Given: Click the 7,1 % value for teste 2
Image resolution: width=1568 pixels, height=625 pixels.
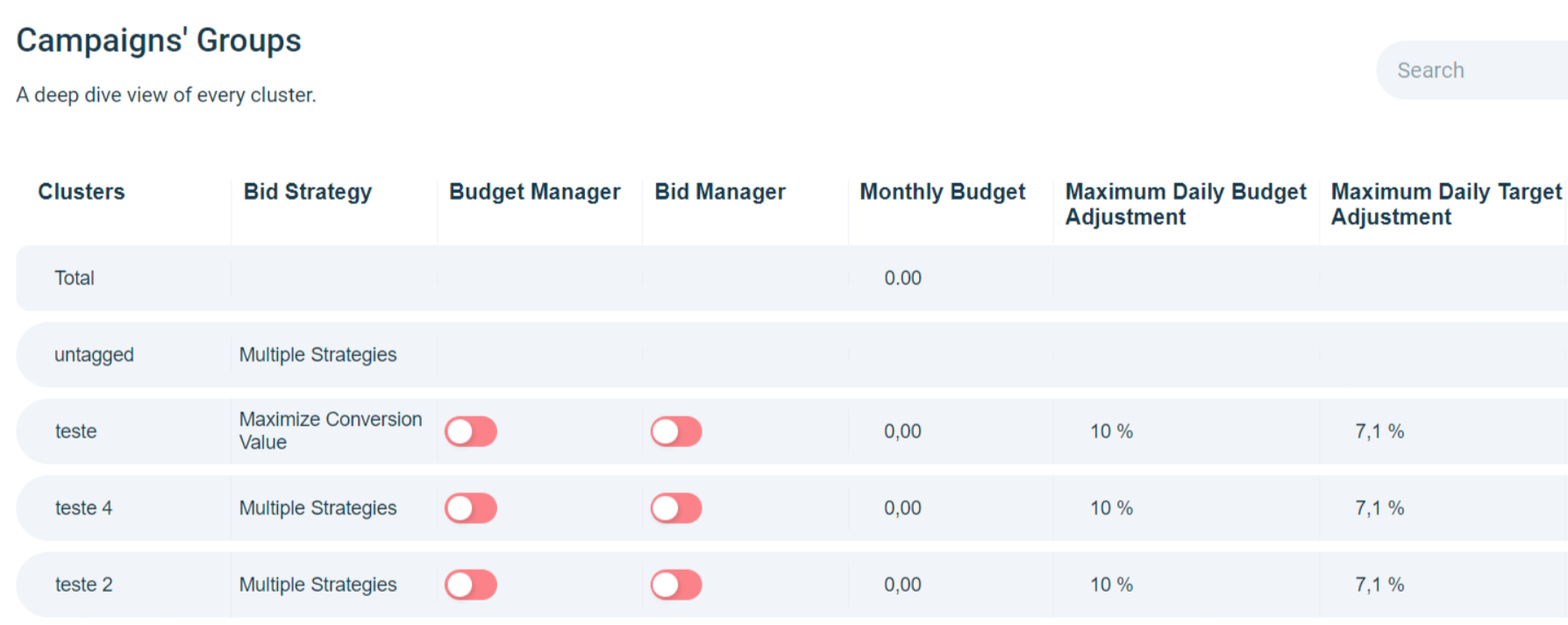Looking at the screenshot, I should click(1379, 585).
